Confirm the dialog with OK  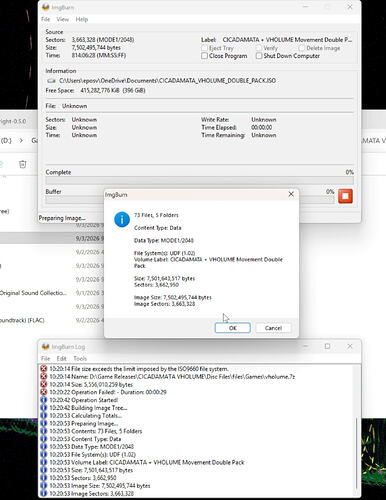(233, 328)
